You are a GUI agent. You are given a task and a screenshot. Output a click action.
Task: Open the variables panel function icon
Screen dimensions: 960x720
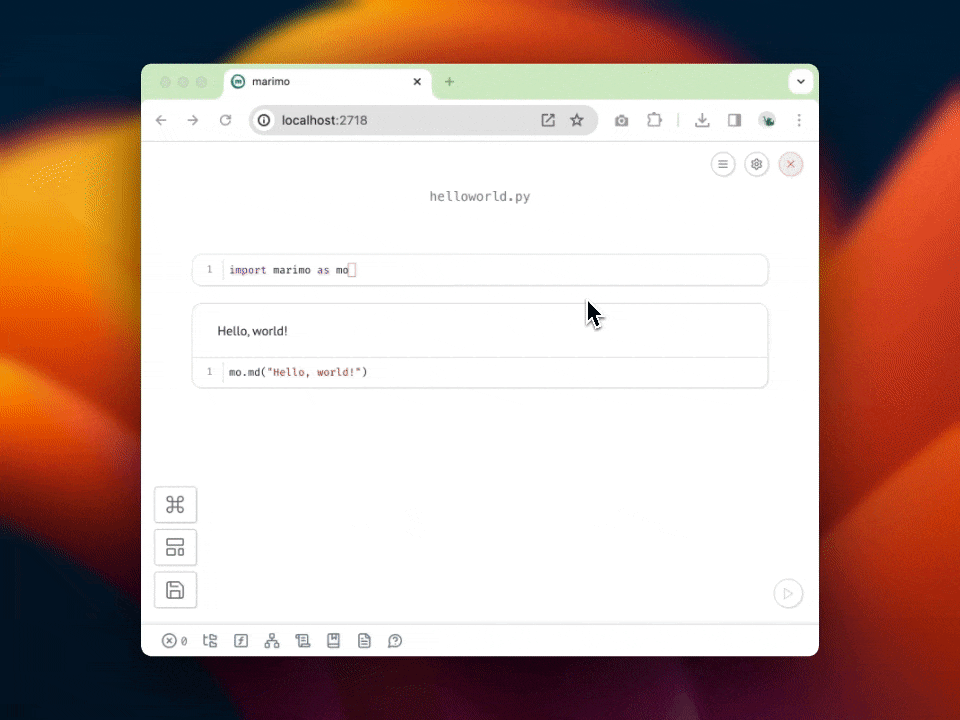tap(241, 641)
